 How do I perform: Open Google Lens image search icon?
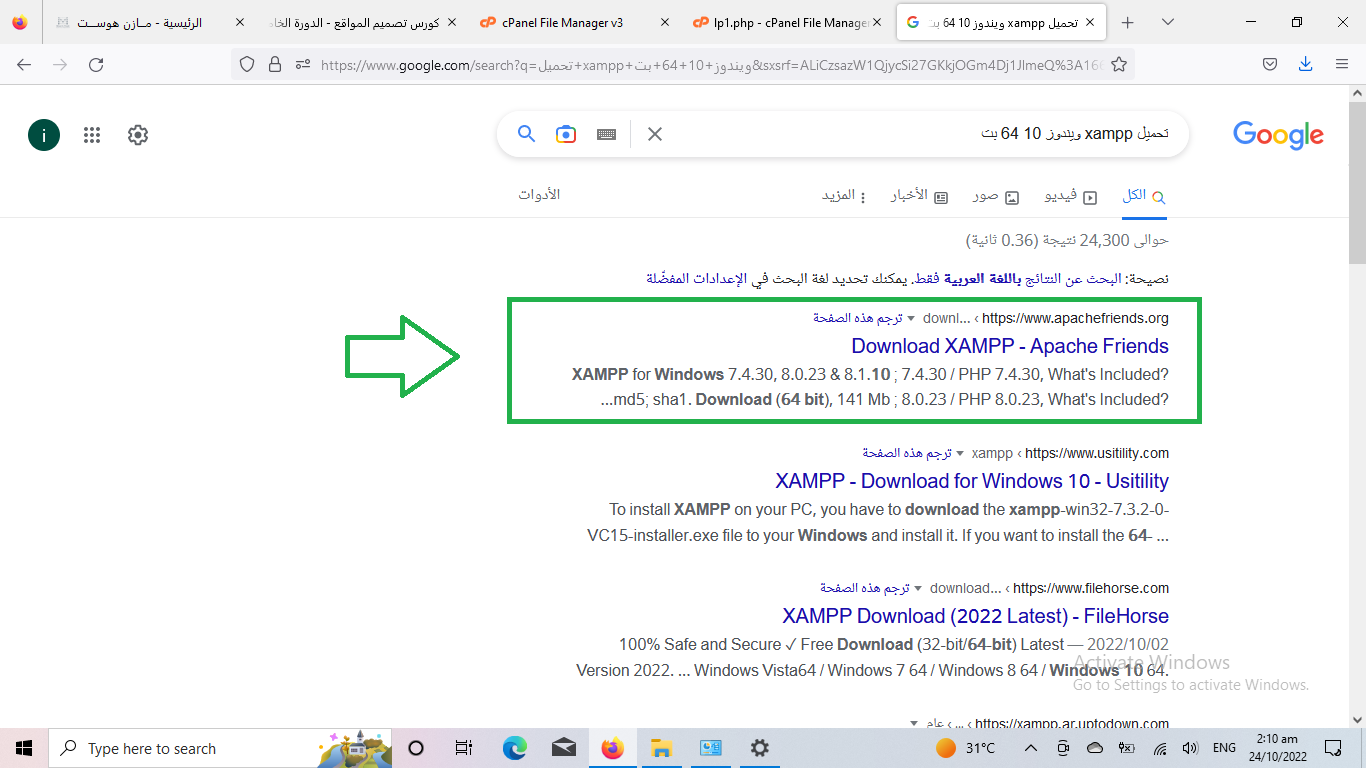566,134
